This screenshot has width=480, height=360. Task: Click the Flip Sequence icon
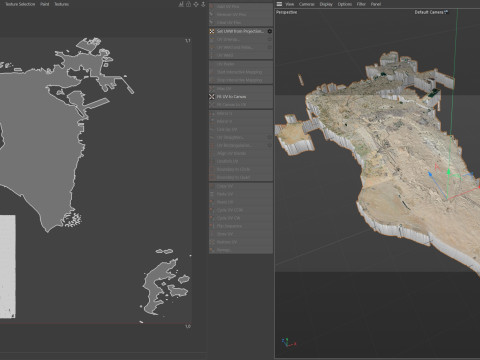212,226
